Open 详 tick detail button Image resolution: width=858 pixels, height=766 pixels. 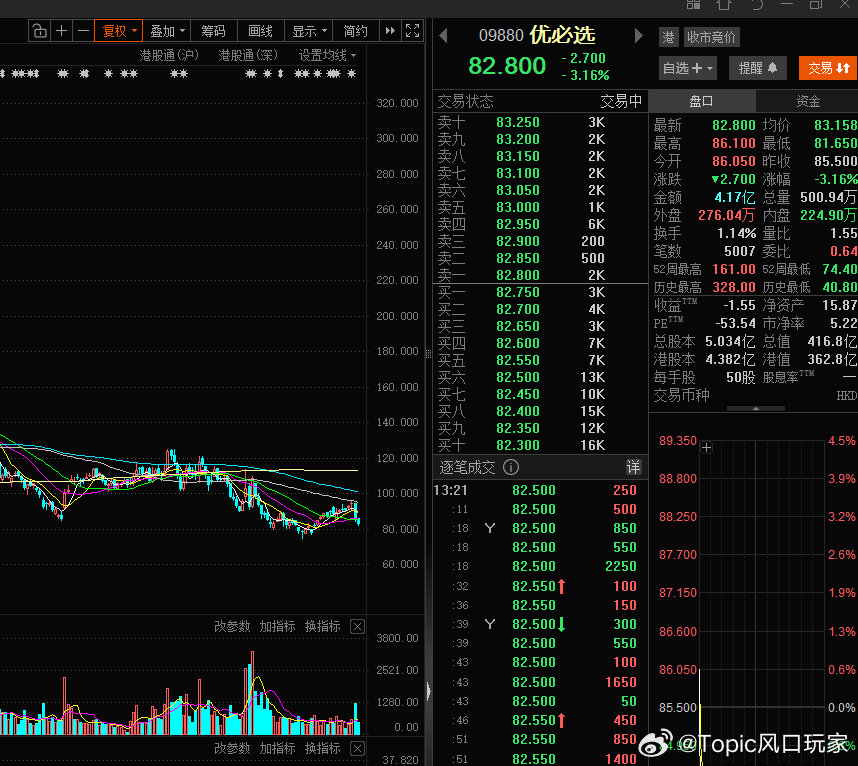click(633, 467)
